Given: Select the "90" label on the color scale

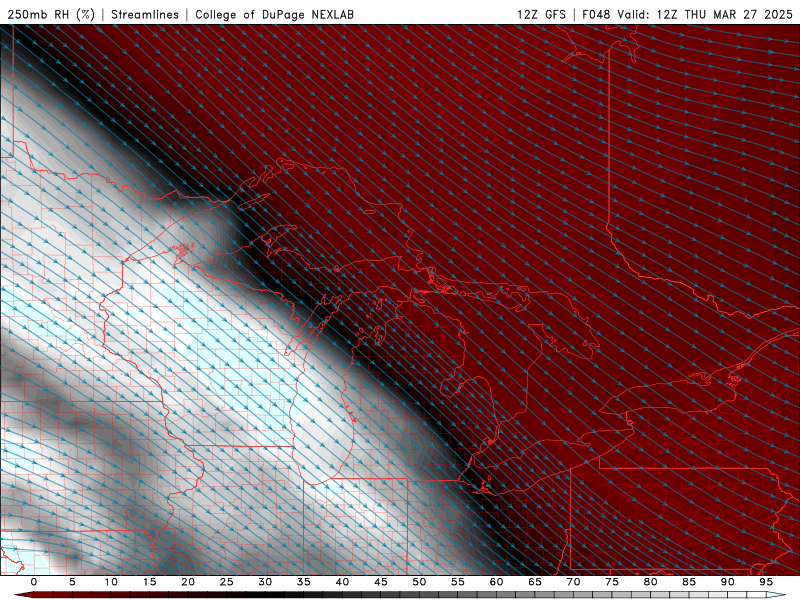Looking at the screenshot, I should pos(727,582).
